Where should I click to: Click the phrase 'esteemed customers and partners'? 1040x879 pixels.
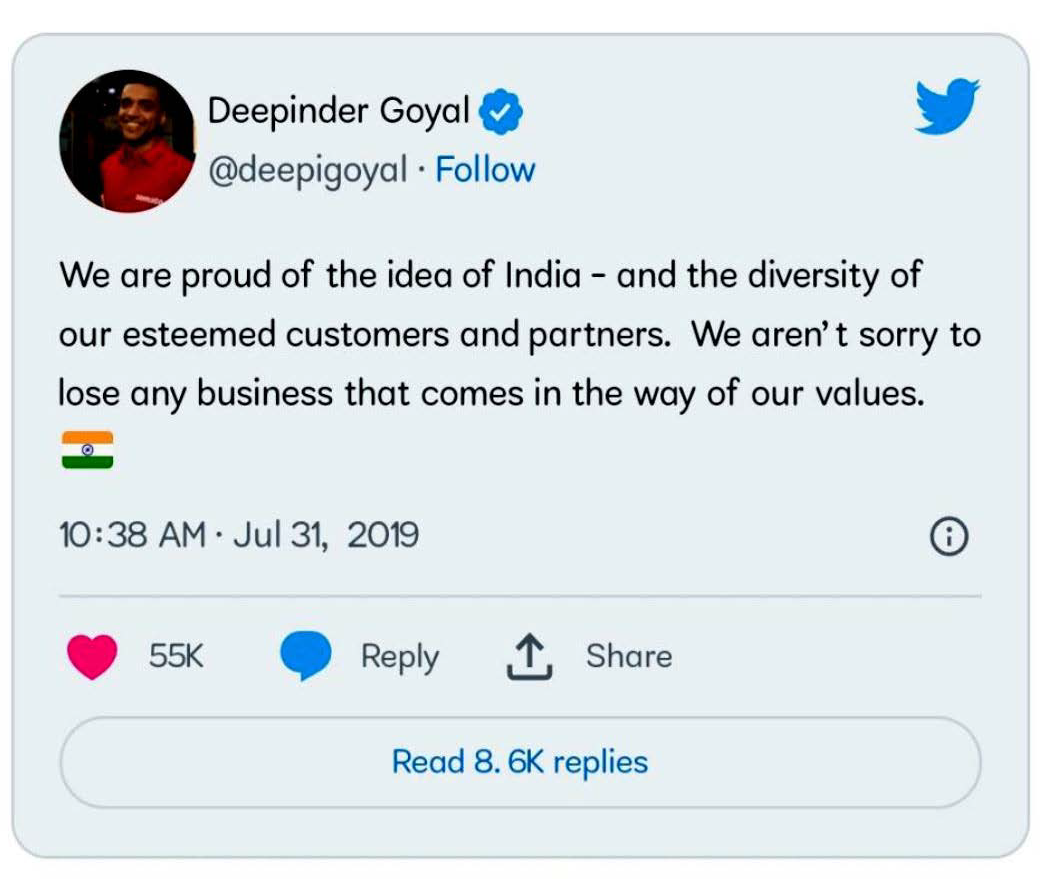click(x=397, y=334)
